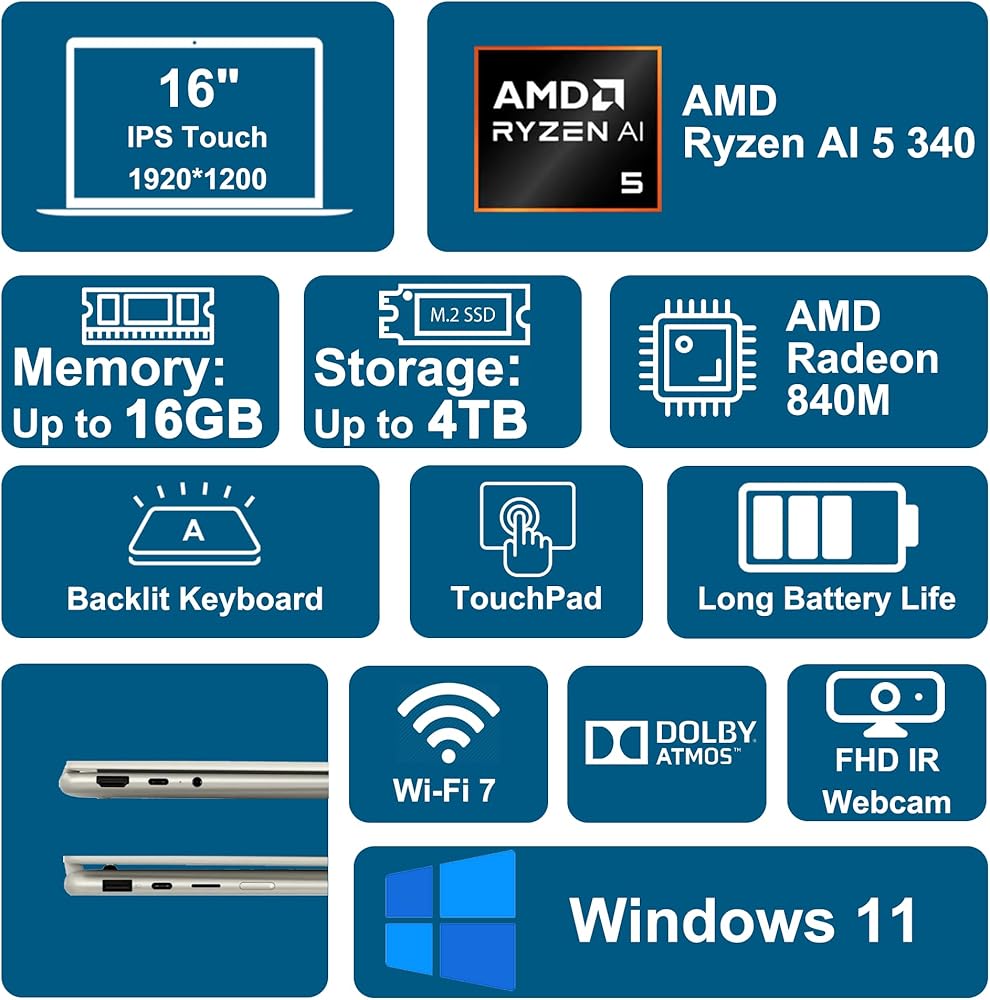Click the AMD Ryzen AI 5 chip badge

point(568,128)
